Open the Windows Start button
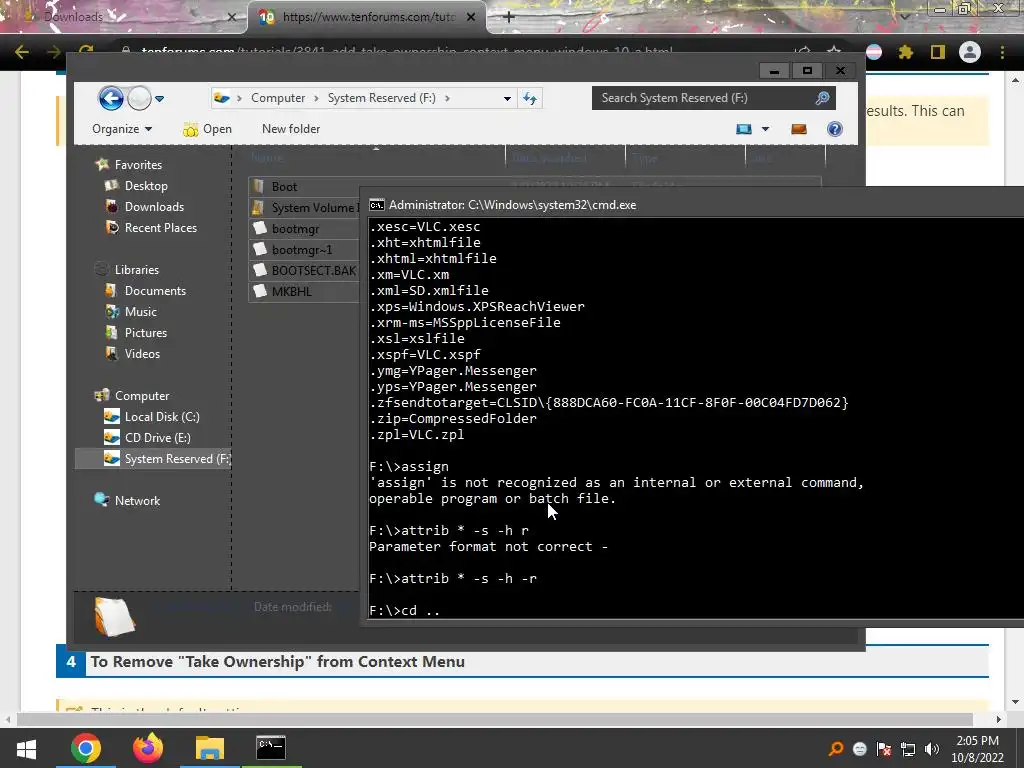 pyautogui.click(x=26, y=748)
